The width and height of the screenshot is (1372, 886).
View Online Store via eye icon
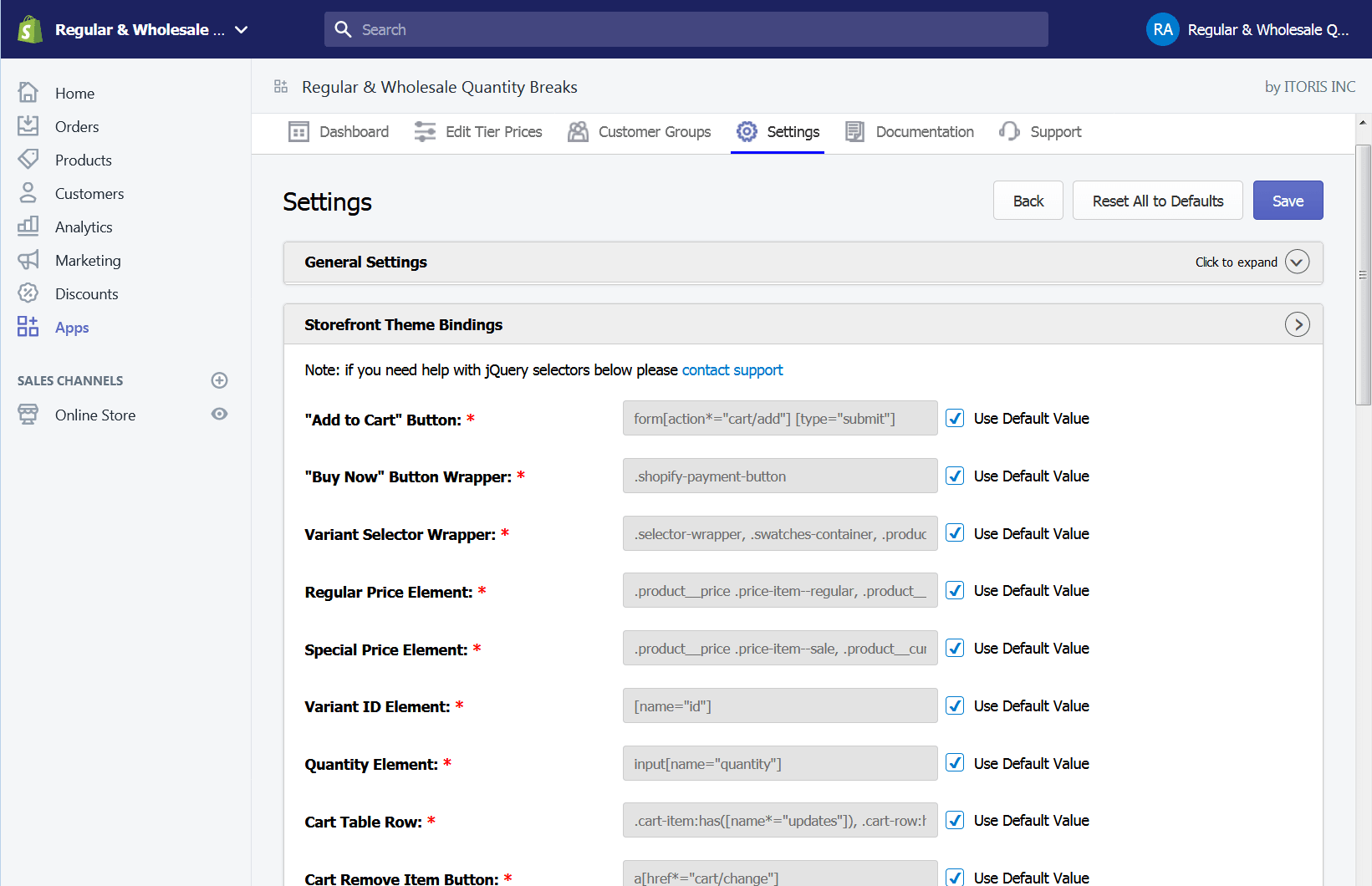(x=220, y=414)
